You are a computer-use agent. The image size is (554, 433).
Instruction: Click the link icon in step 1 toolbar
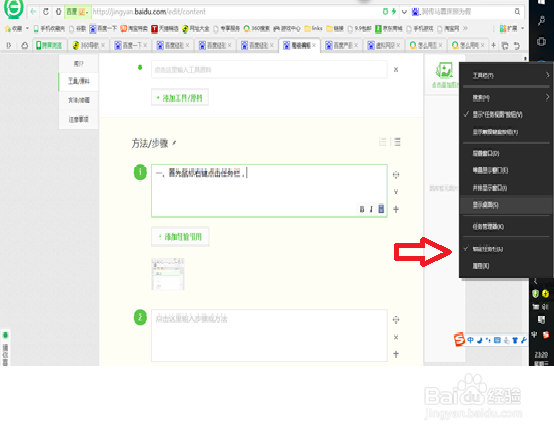(x=381, y=209)
